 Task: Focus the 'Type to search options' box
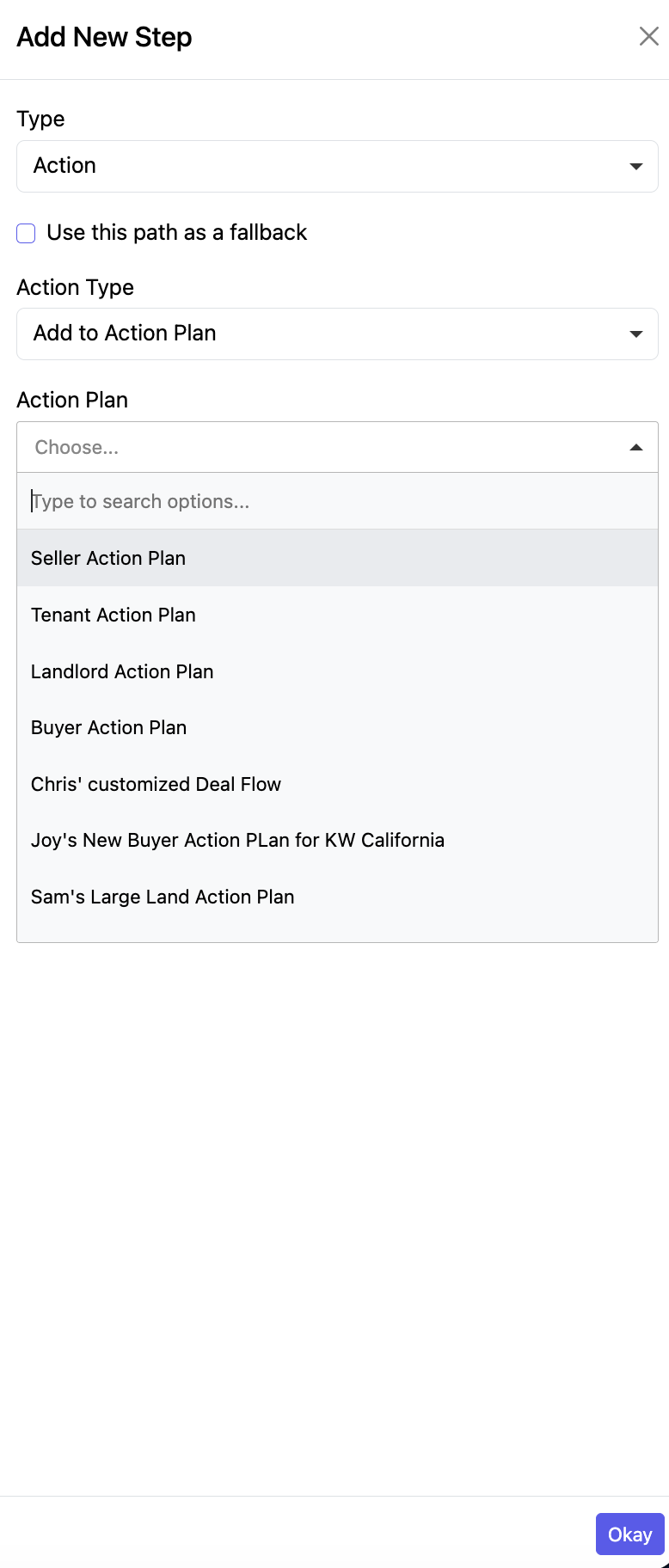click(x=335, y=501)
